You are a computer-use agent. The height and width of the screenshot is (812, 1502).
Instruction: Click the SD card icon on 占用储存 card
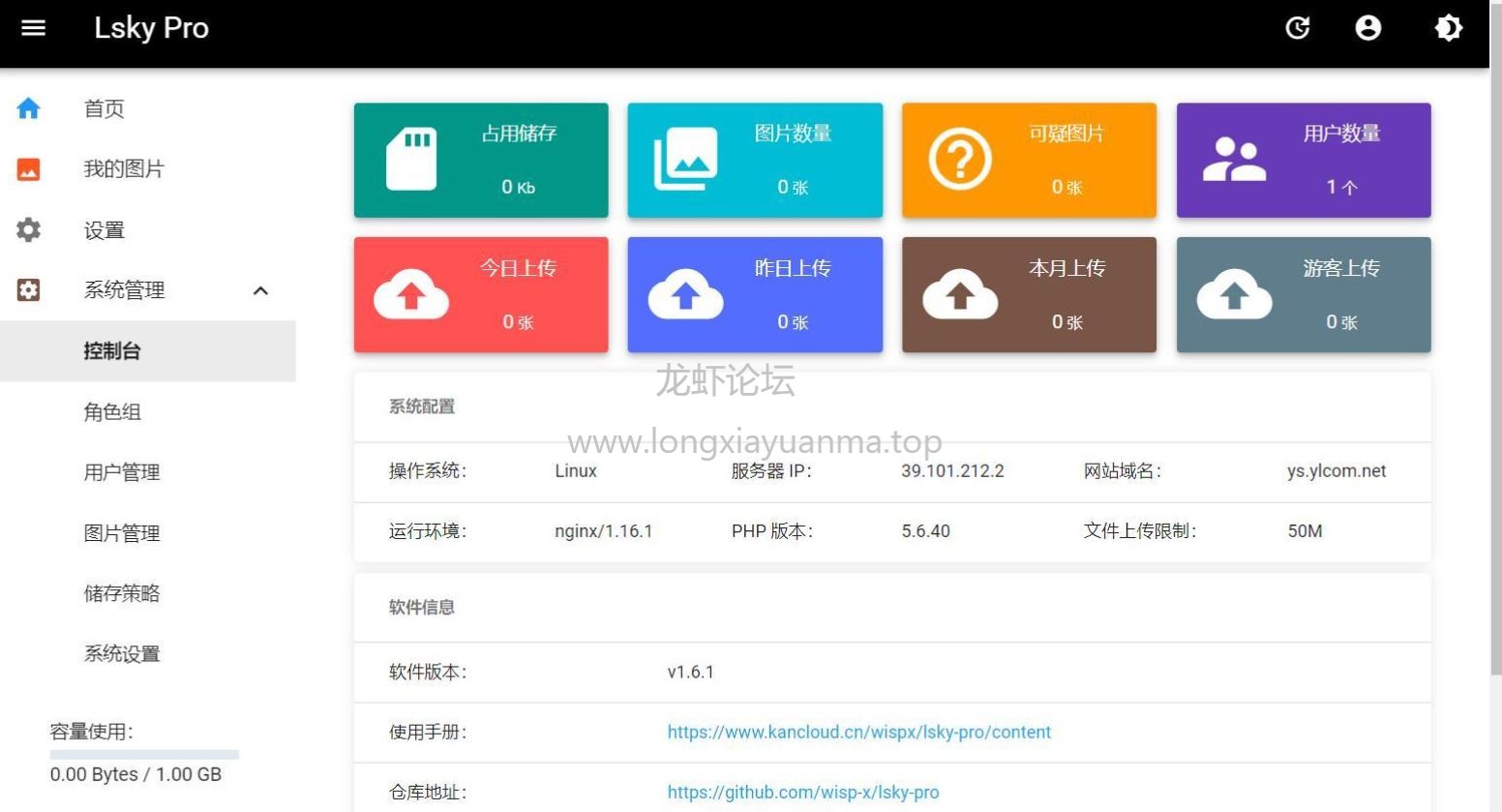click(x=411, y=159)
